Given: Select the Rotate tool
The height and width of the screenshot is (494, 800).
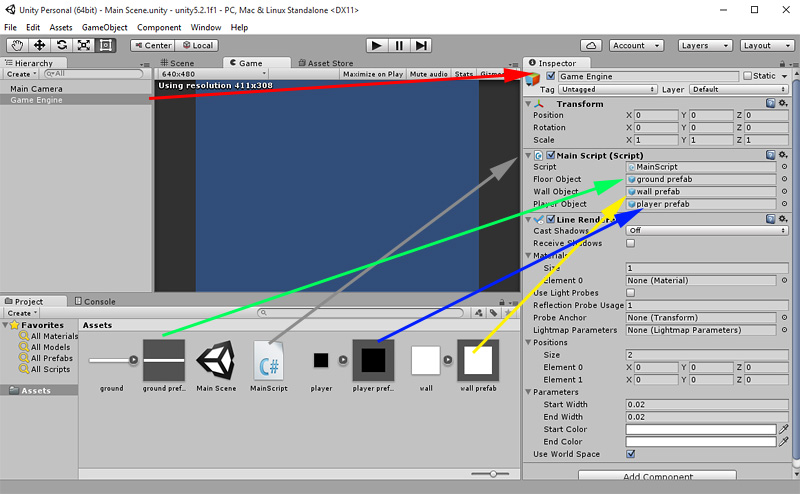Looking at the screenshot, I should 61,45.
